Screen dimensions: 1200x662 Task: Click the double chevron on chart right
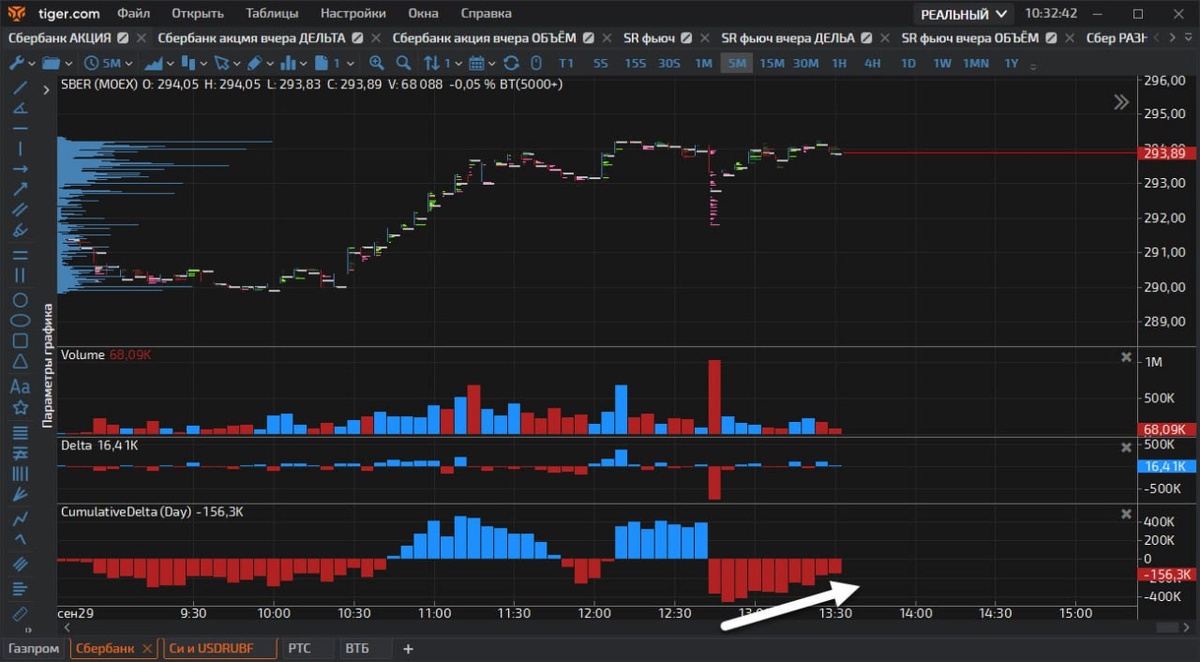click(1121, 102)
